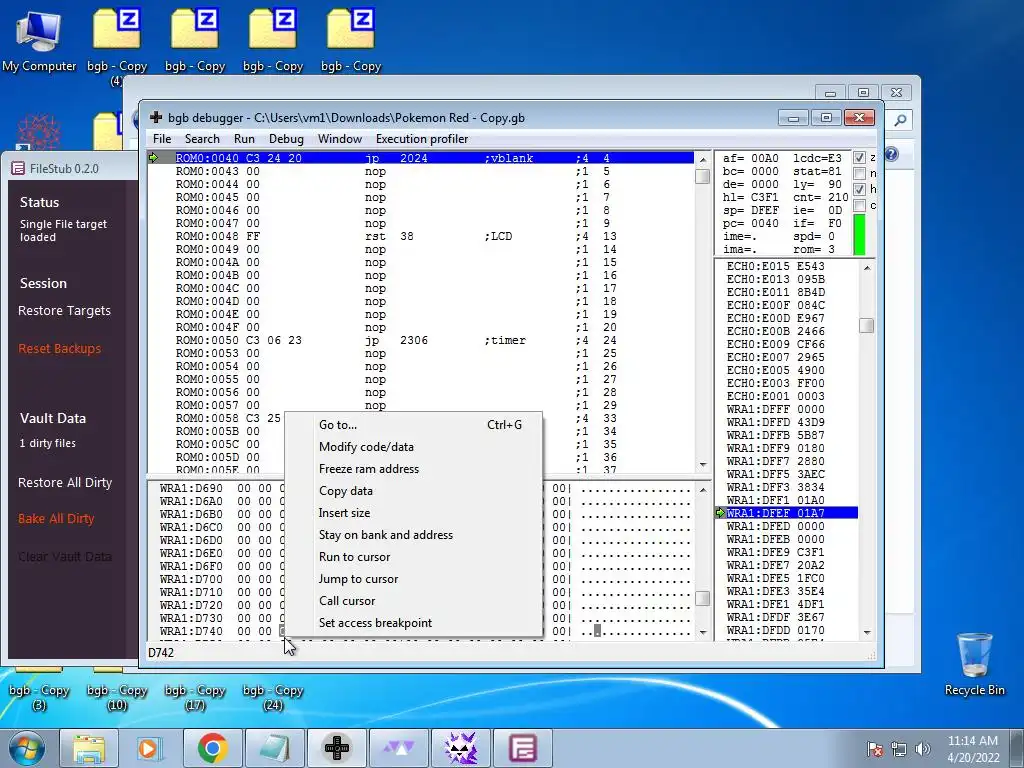
Task: Select Stay on bank and address
Action: (x=413, y=535)
